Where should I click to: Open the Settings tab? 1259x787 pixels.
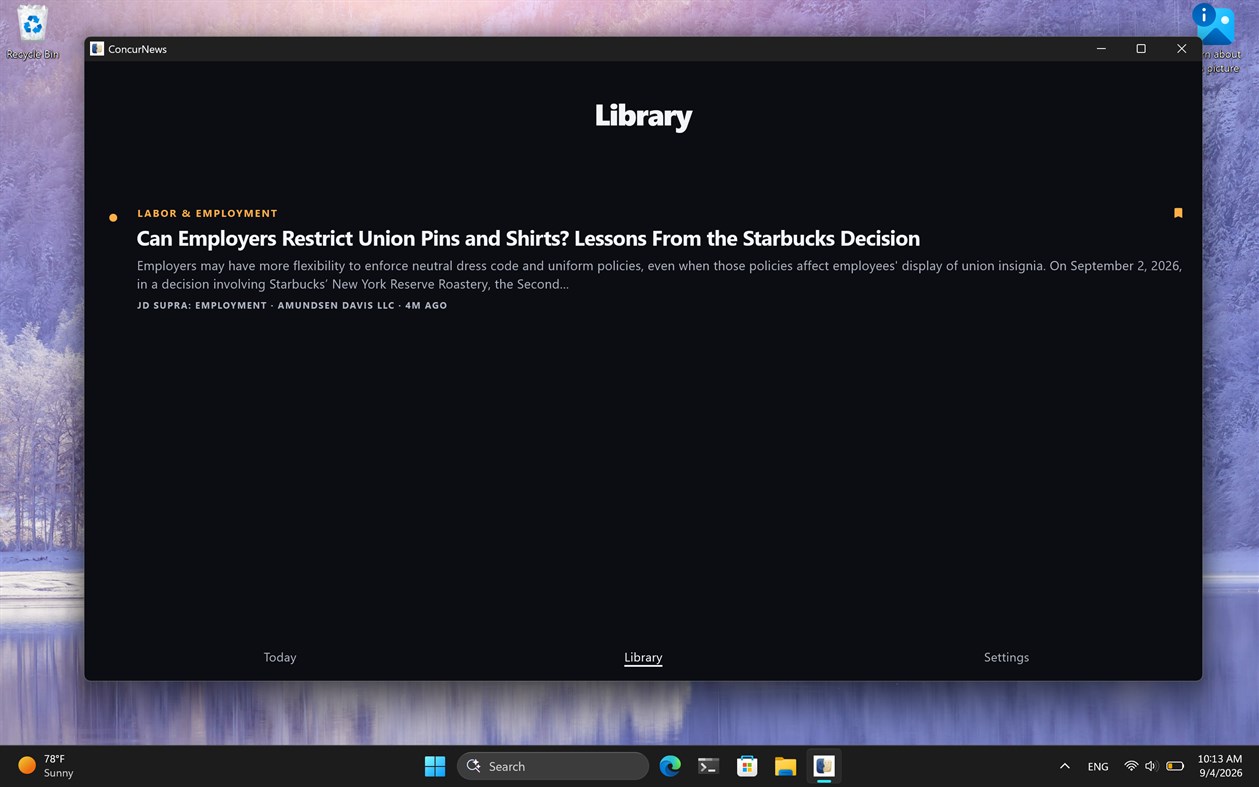[x=1006, y=657]
